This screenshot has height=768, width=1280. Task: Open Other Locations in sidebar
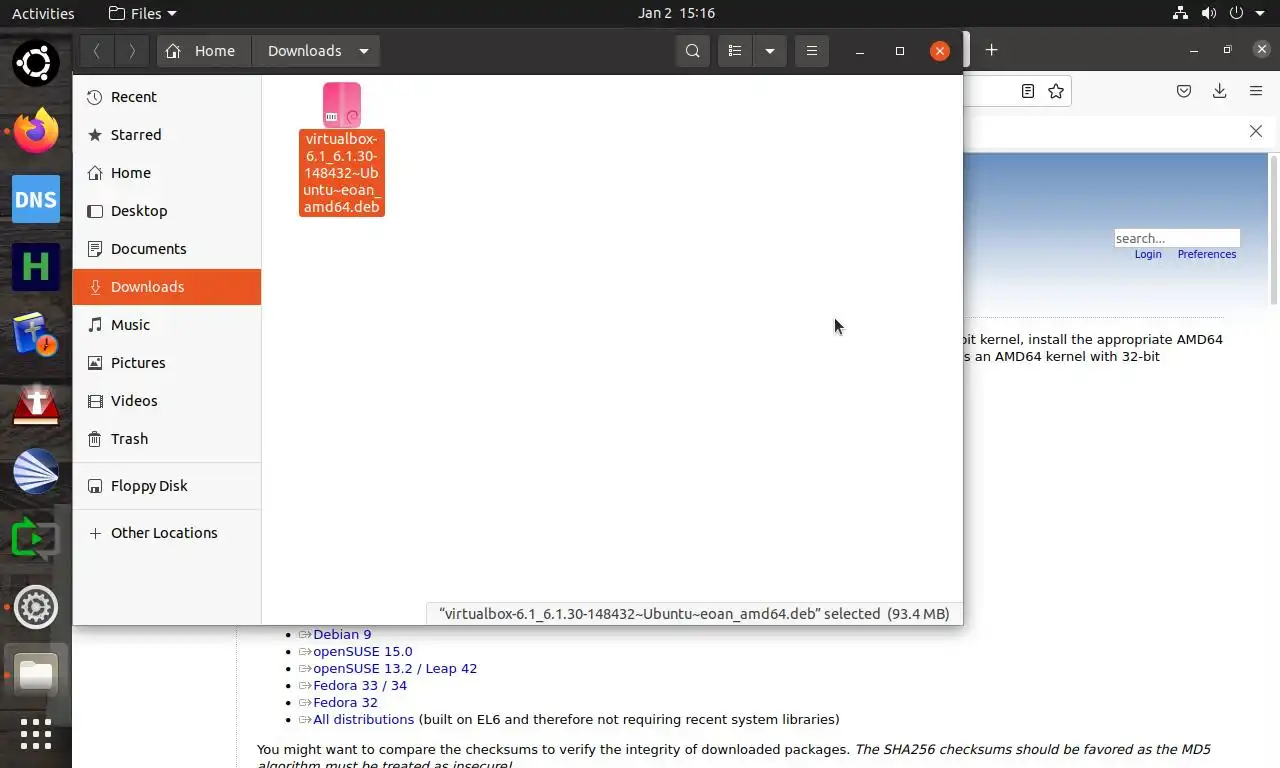click(167, 533)
